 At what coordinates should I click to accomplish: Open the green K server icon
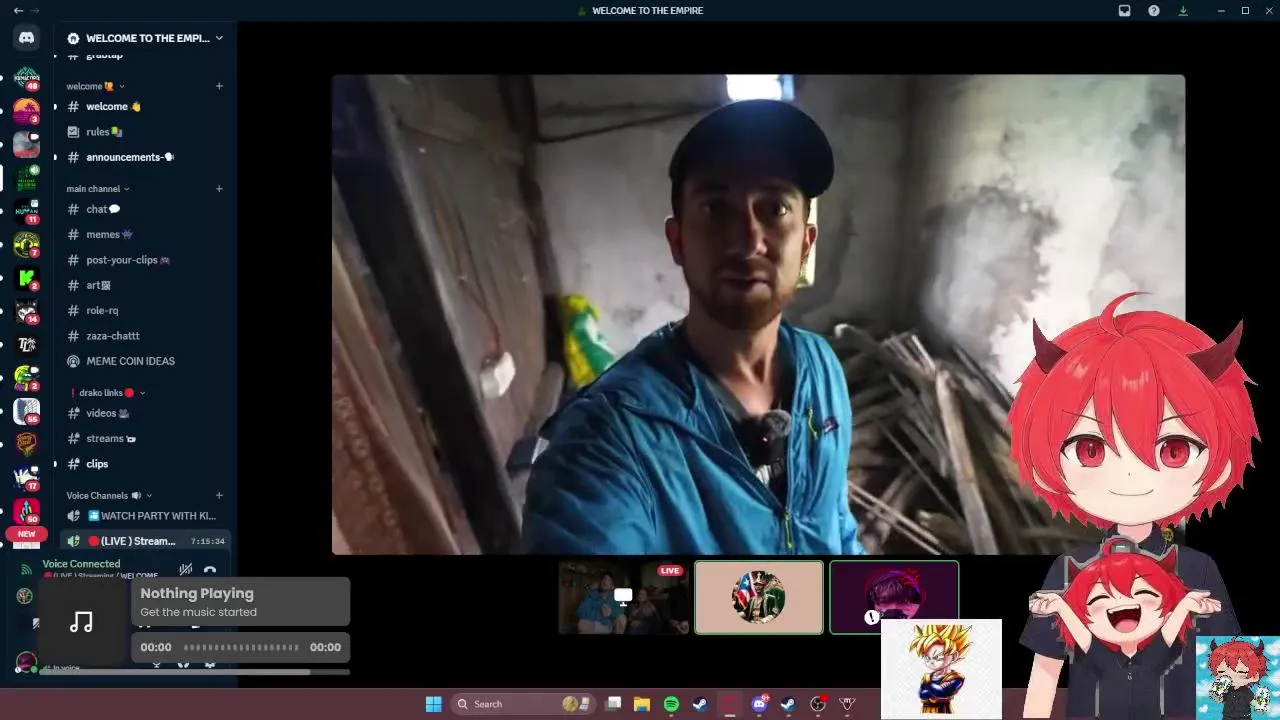[x=26, y=278]
